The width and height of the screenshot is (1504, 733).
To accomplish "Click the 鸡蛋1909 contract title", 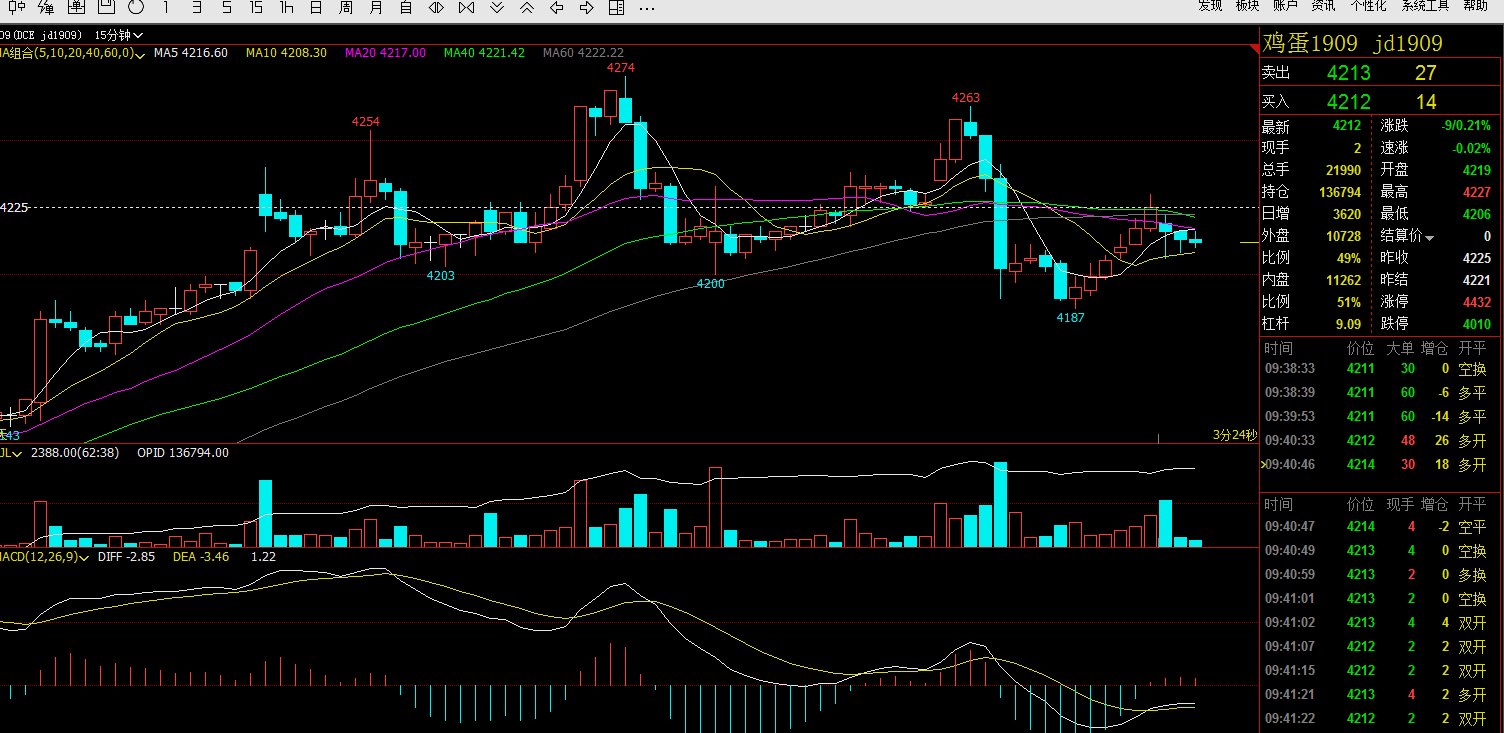I will tap(1310, 44).
